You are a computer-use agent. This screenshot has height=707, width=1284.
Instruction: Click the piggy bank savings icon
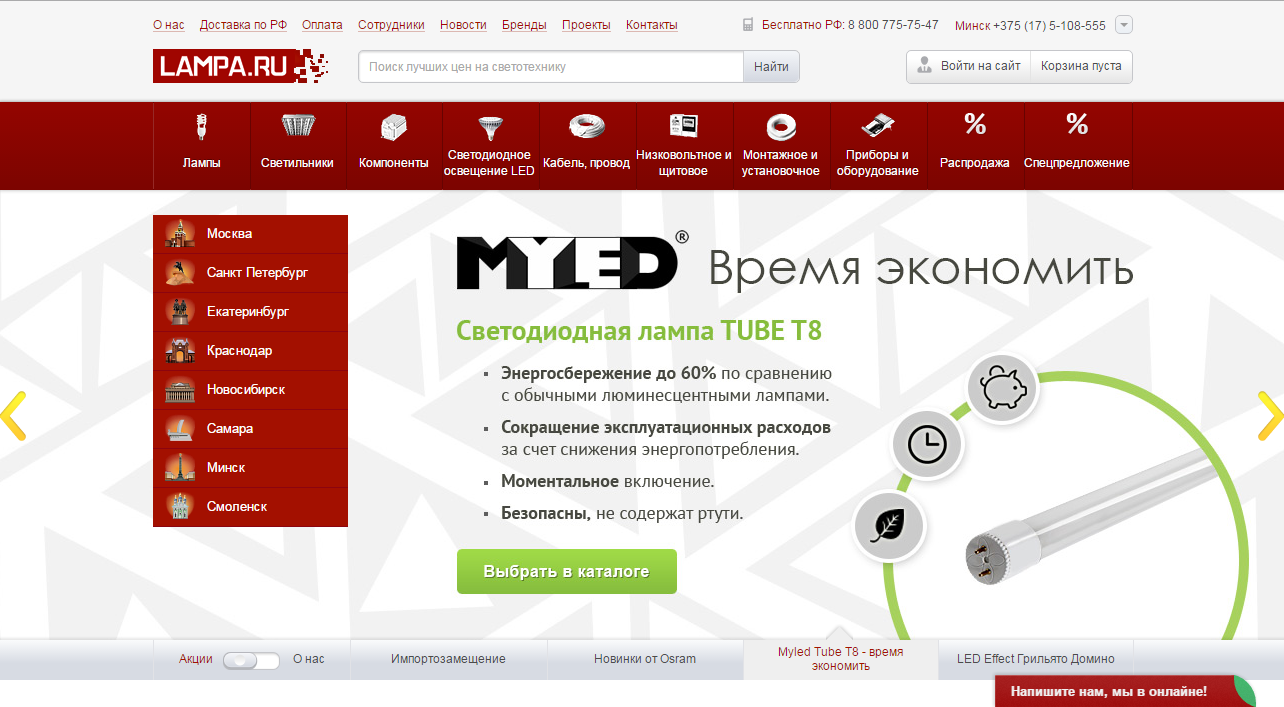coord(1003,389)
